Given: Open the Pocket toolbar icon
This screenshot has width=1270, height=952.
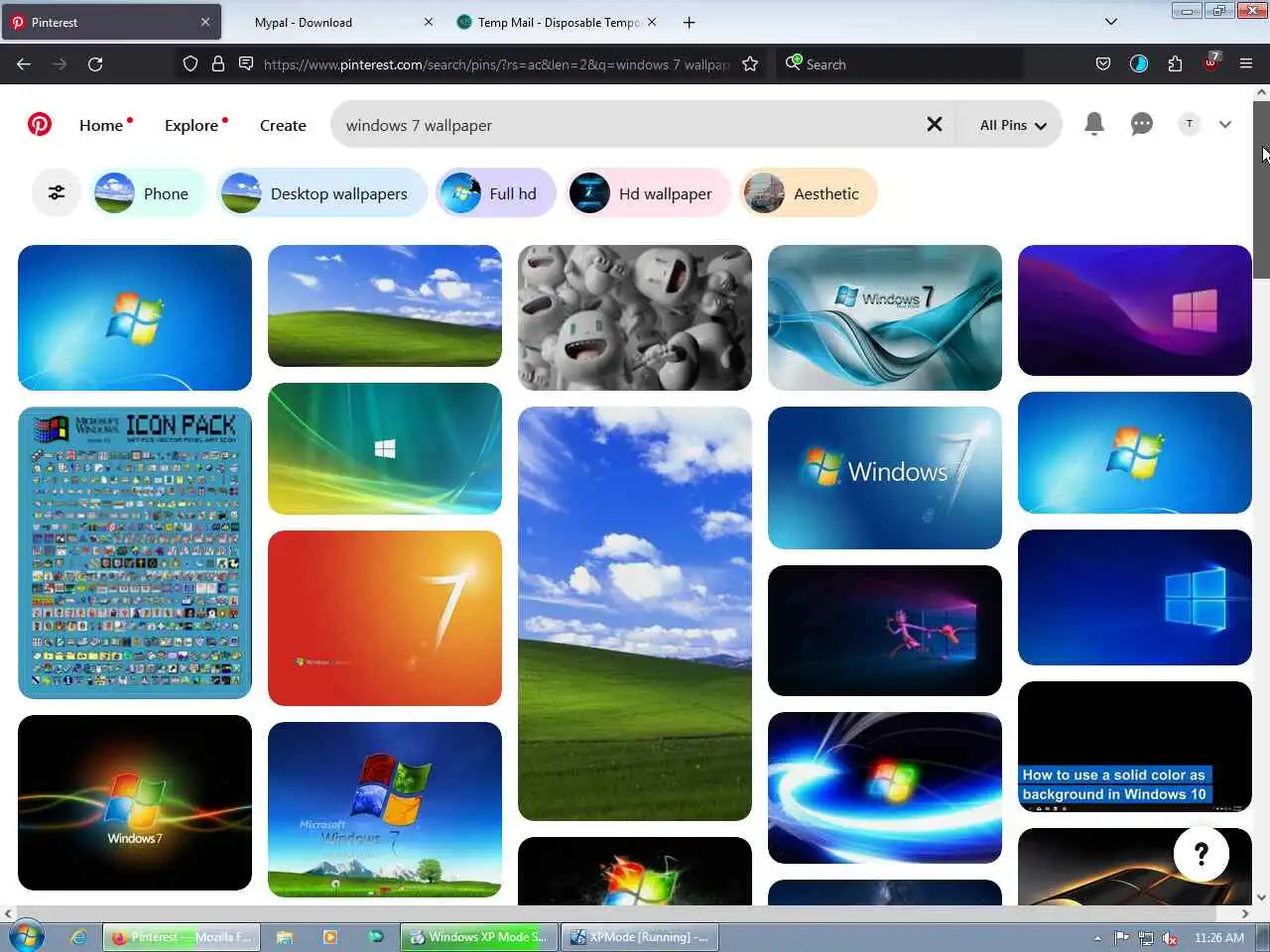Looking at the screenshot, I should click(x=1103, y=63).
